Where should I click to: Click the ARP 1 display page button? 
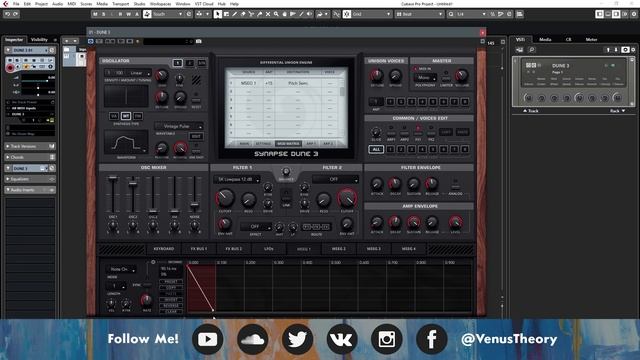click(311, 144)
